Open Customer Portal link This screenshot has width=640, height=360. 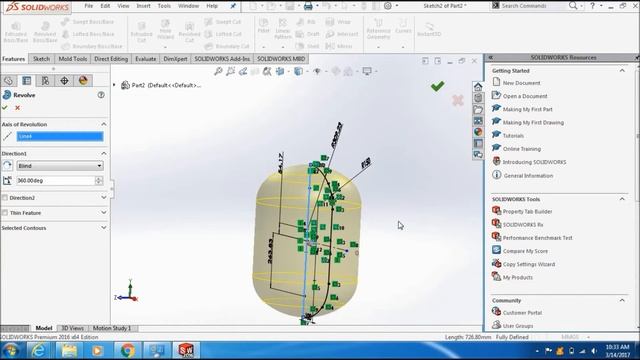coord(522,313)
